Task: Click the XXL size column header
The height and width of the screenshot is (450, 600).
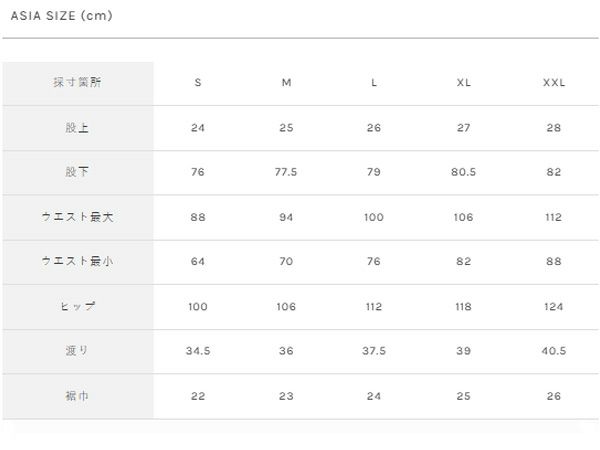Action: click(x=554, y=83)
